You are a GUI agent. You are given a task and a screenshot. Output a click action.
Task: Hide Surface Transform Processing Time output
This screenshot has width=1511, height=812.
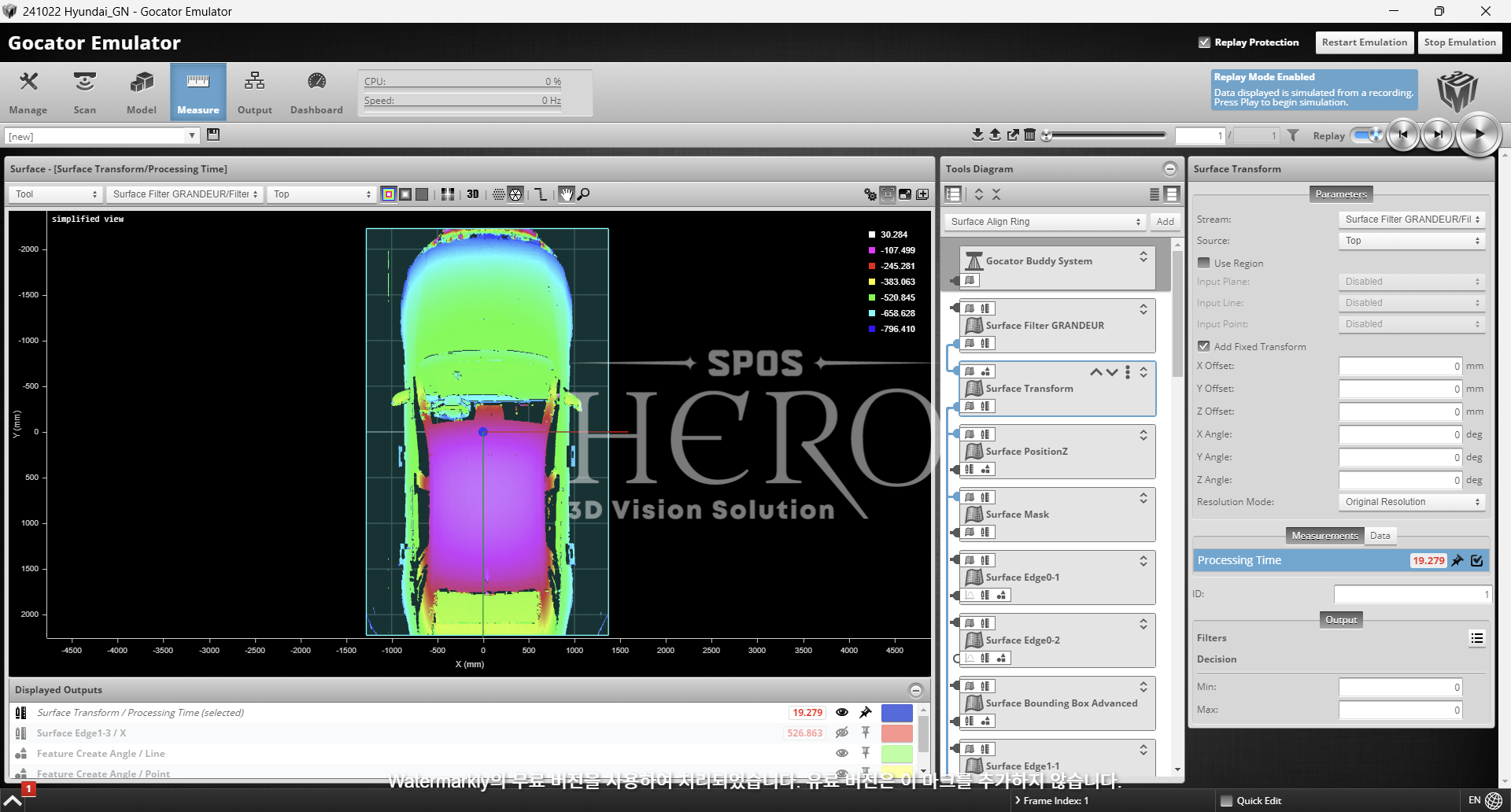842,713
